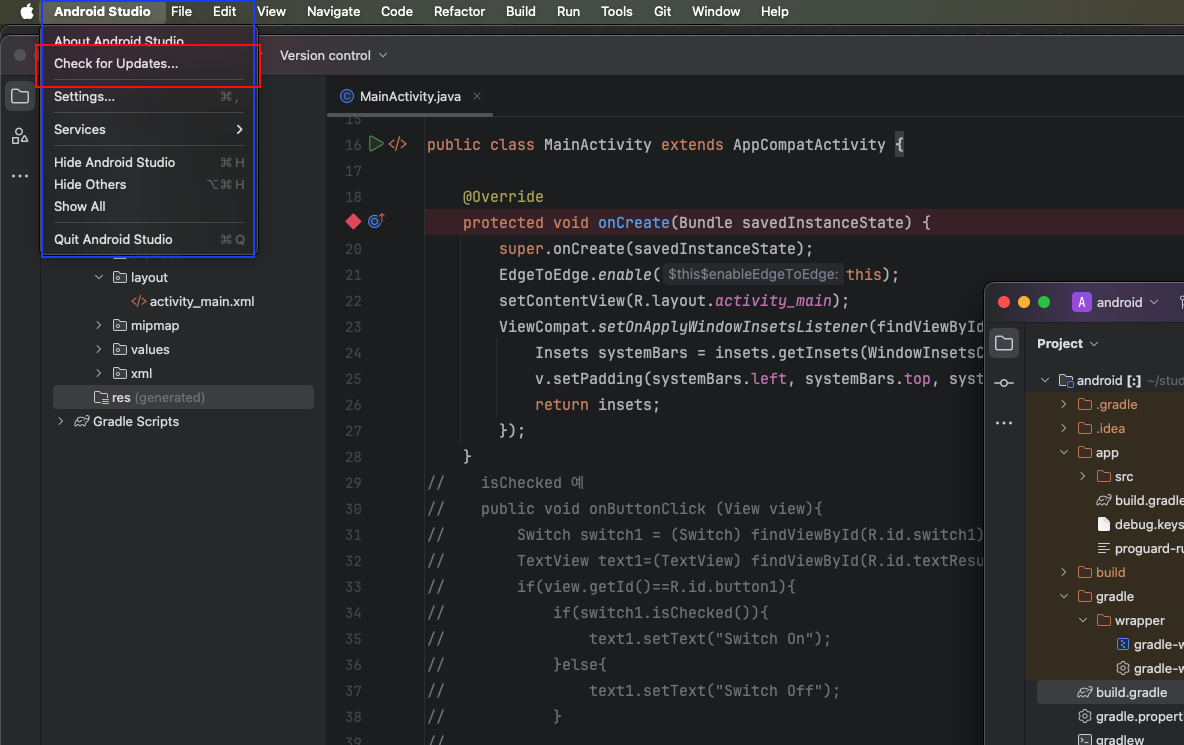Click the $this$enableEdgeToEdge inlay hint
This screenshot has width=1184, height=745.
coord(753,275)
